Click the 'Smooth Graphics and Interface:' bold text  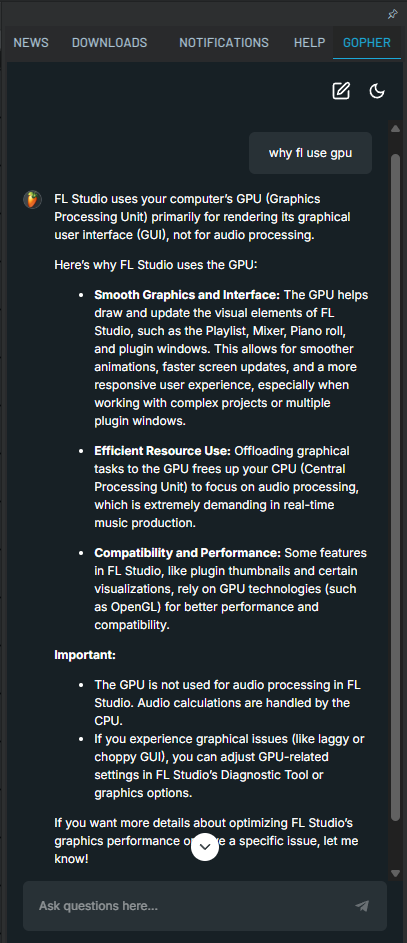(x=187, y=295)
